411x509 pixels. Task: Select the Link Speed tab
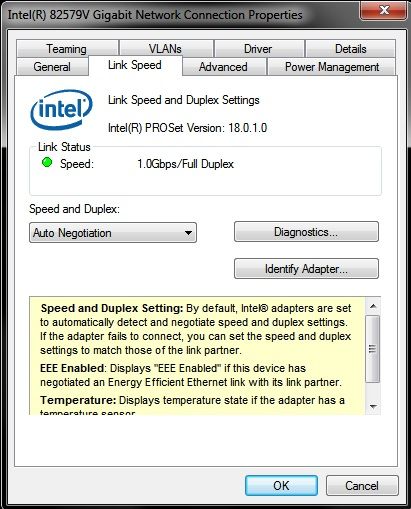coord(135,65)
